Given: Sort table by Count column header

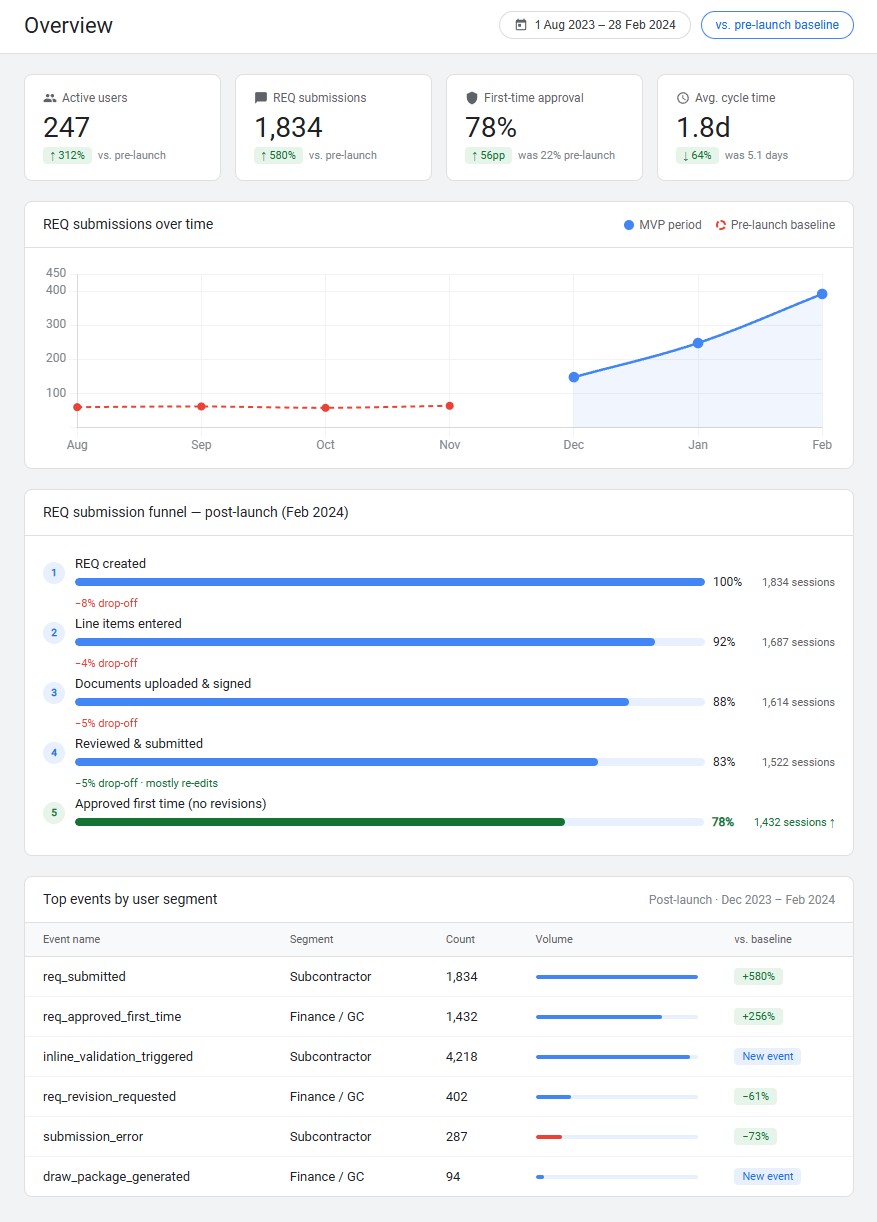Looking at the screenshot, I should click(x=460, y=940).
